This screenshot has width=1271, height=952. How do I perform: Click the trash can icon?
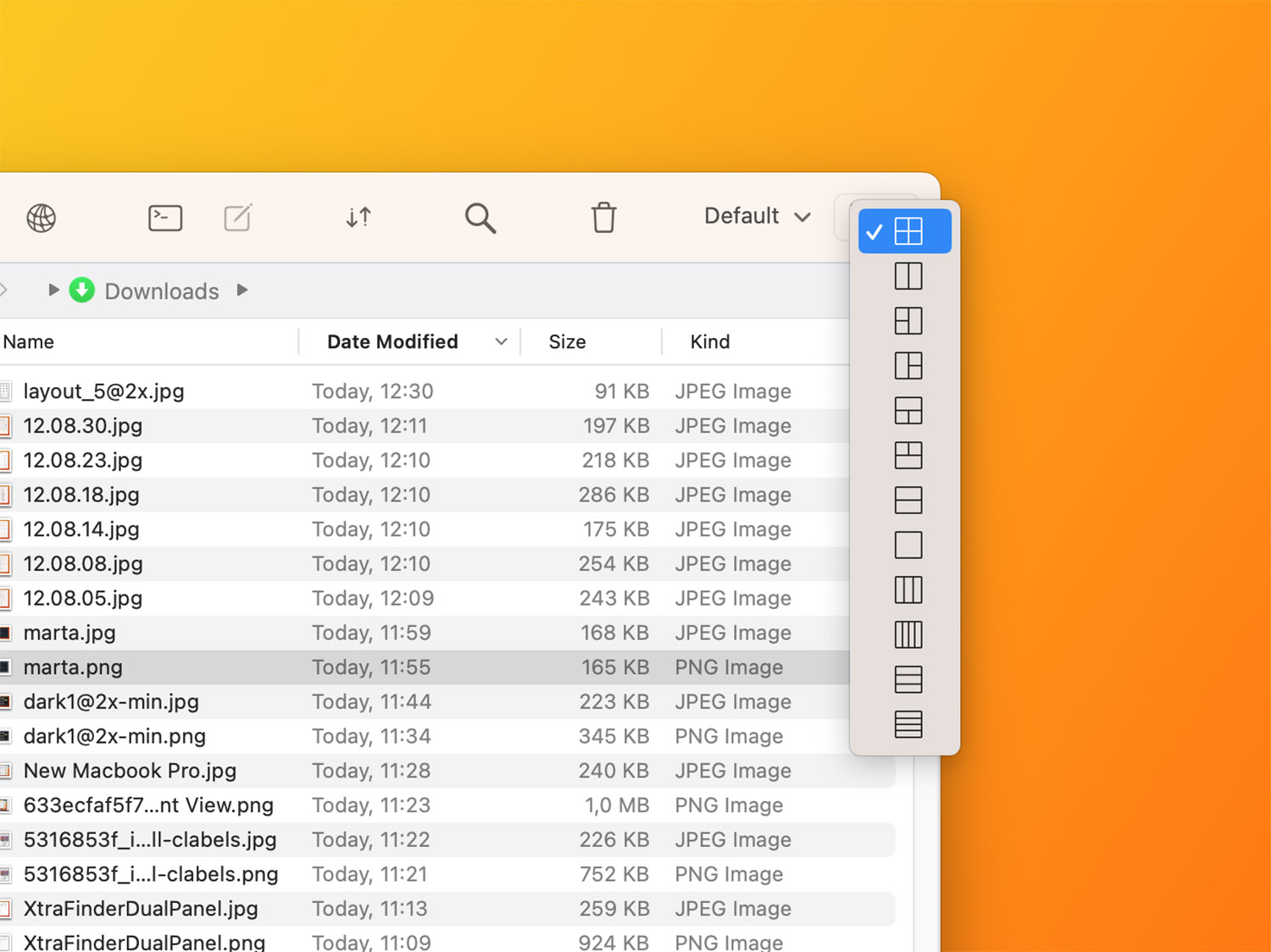coord(603,218)
